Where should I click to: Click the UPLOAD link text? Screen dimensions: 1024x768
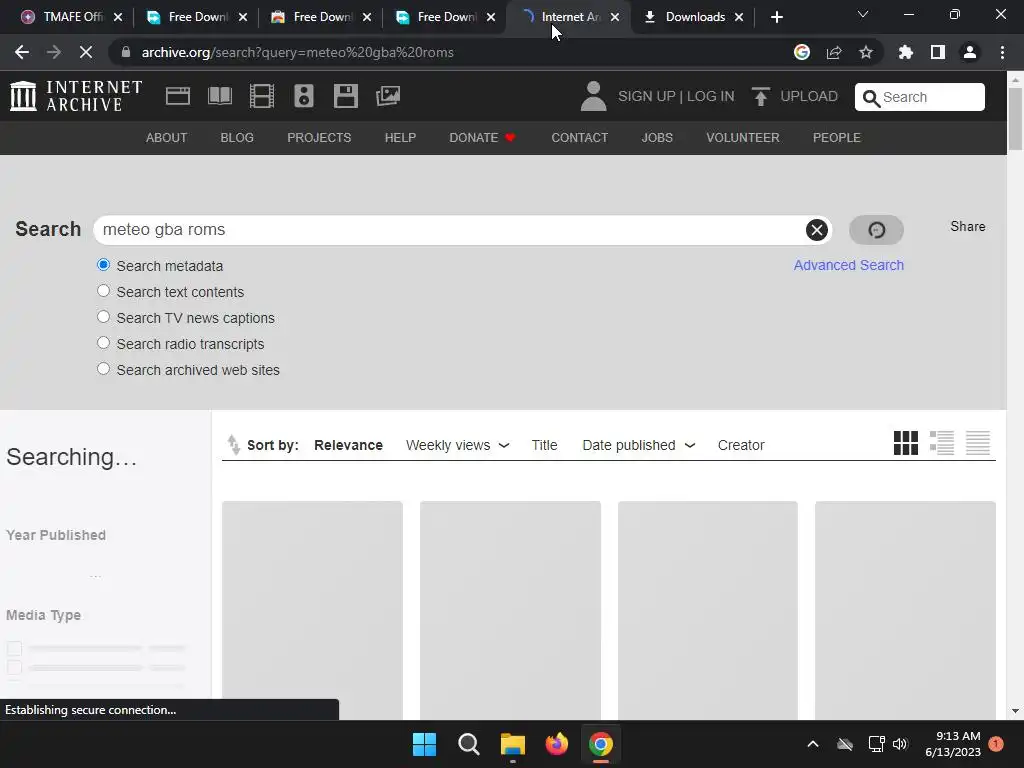808,96
